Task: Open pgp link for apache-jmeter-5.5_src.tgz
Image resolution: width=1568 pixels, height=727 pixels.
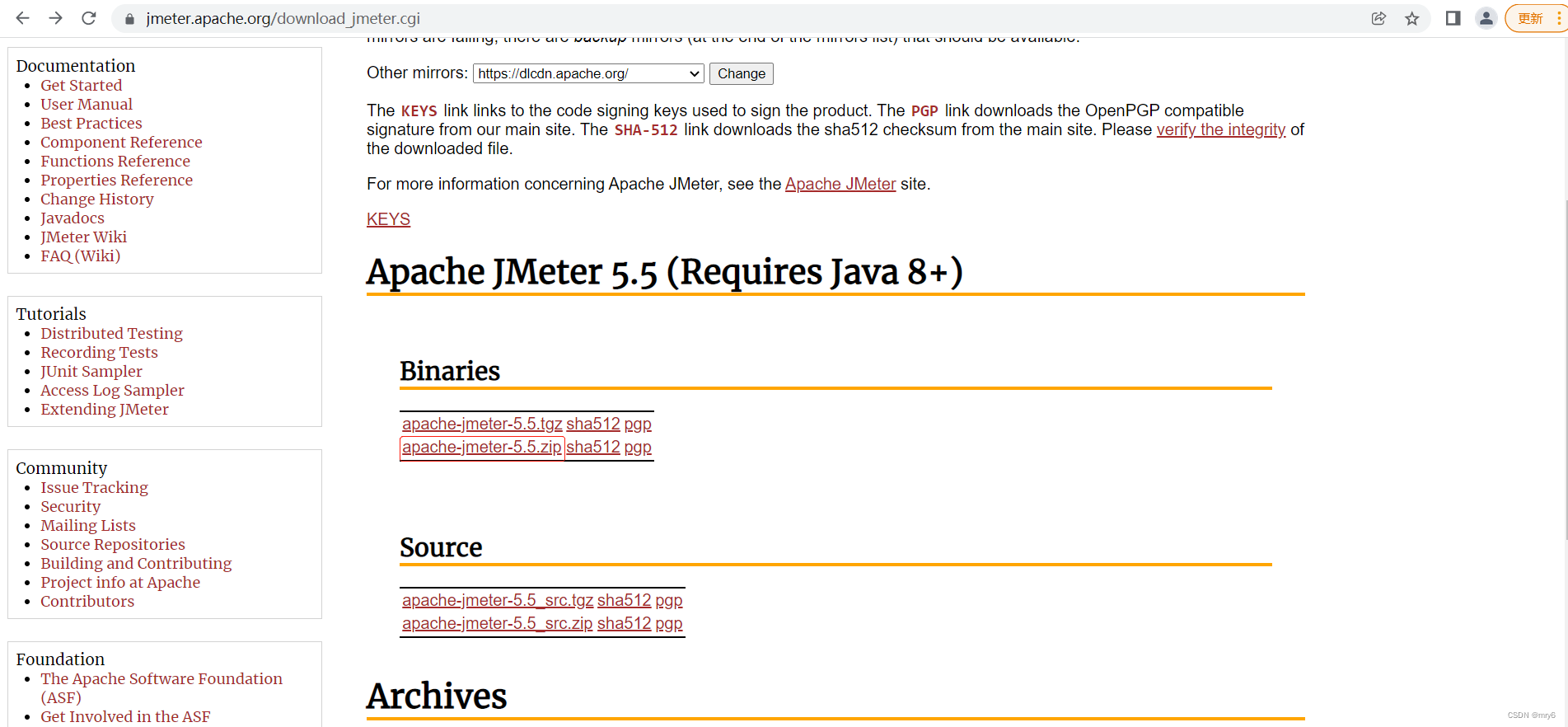Action: point(669,600)
